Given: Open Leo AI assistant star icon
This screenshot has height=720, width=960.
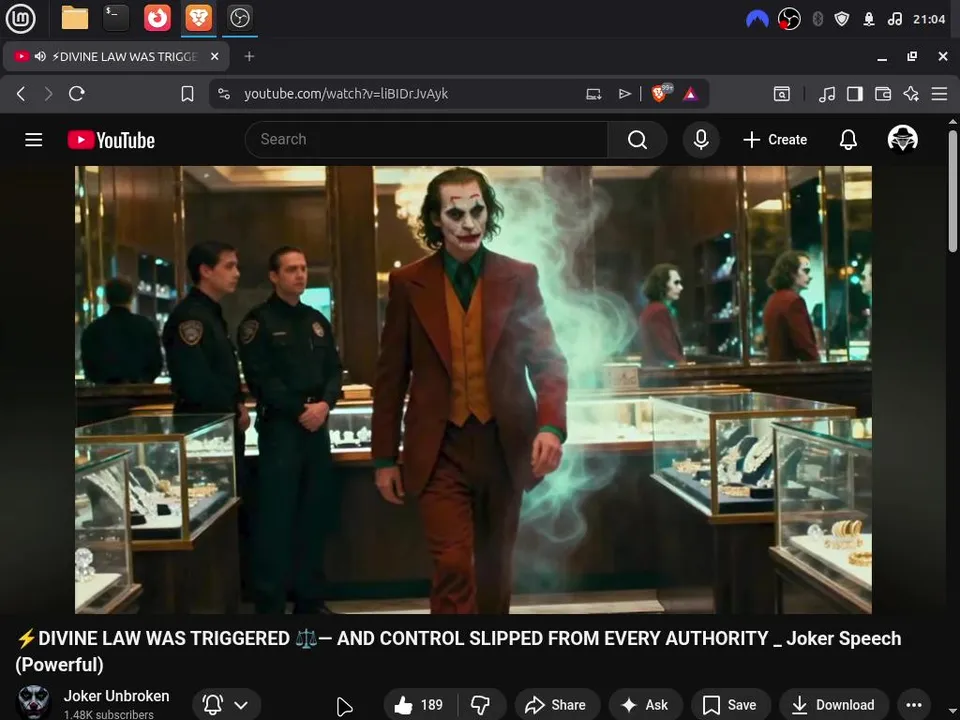Looking at the screenshot, I should click(911, 94).
